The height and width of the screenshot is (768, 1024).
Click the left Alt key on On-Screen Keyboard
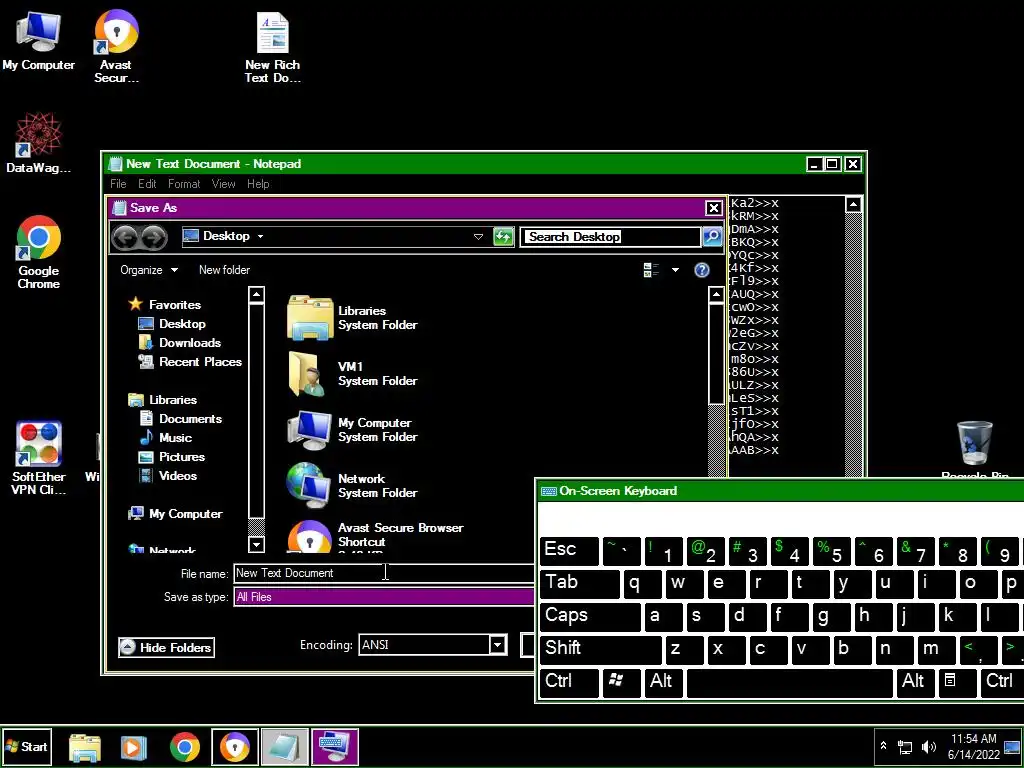click(663, 682)
